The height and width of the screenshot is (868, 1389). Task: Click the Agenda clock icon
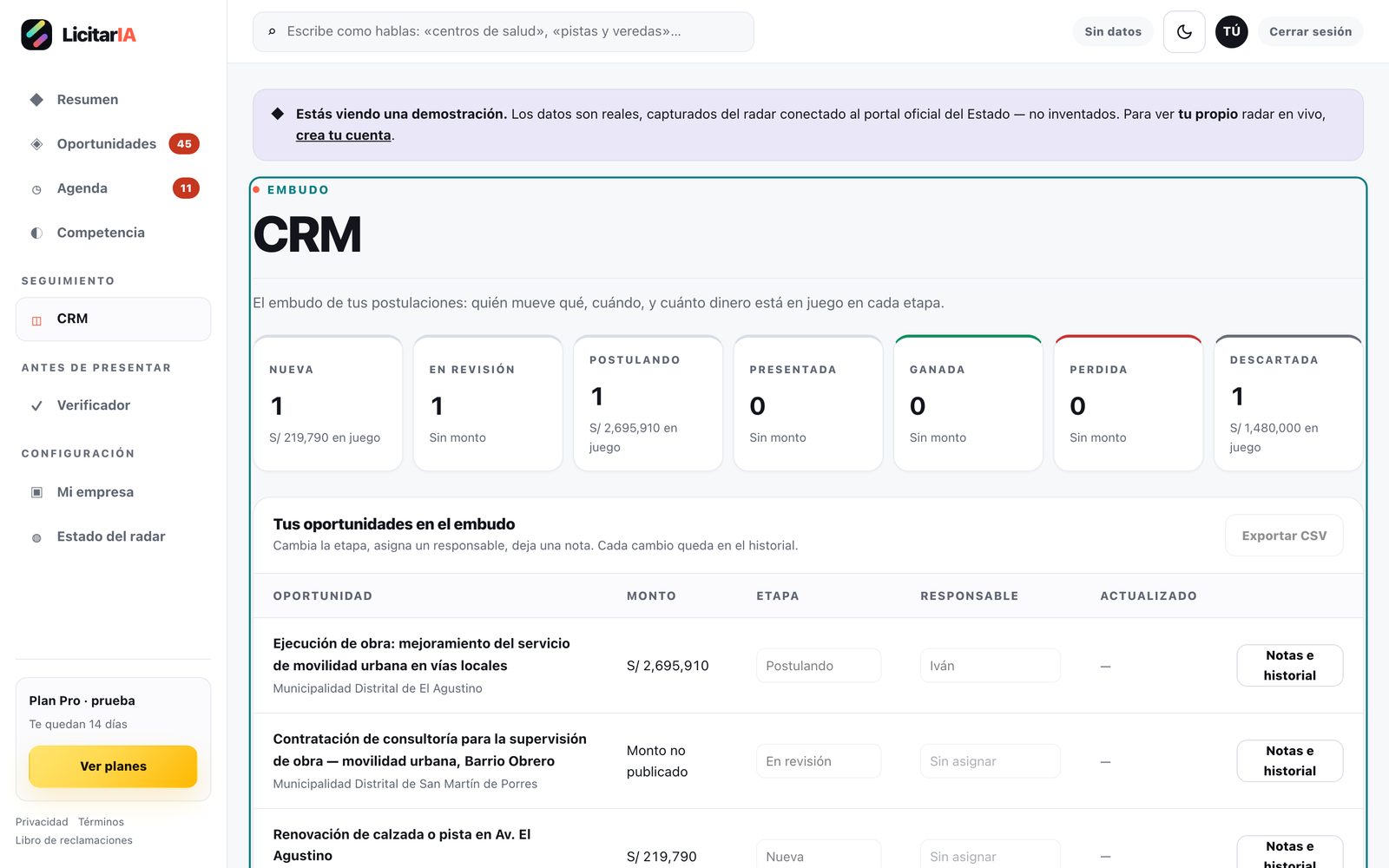click(x=36, y=189)
